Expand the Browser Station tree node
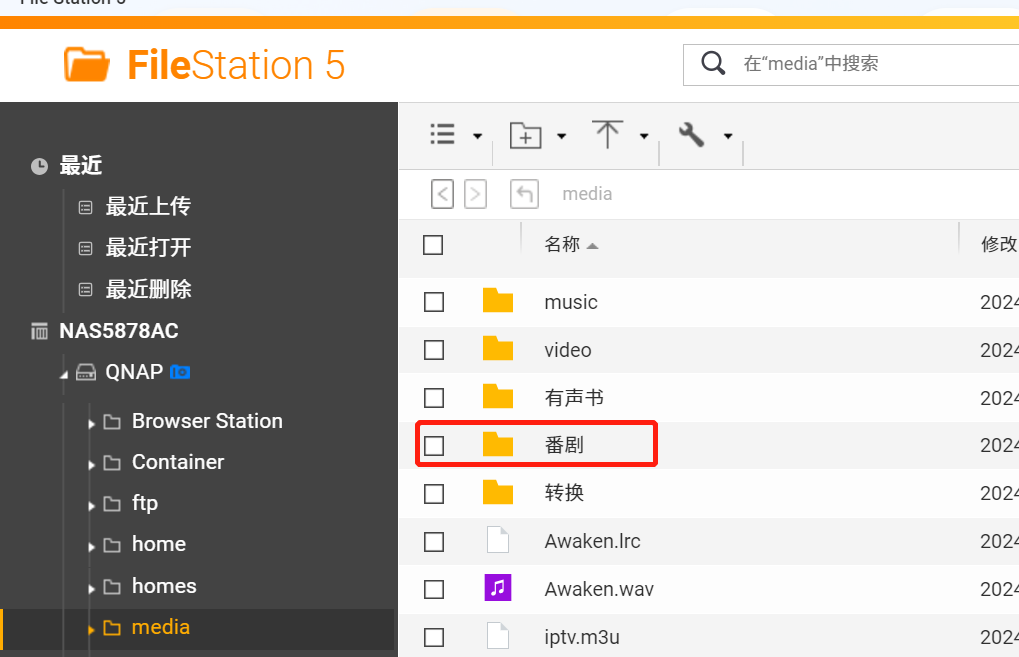The height and width of the screenshot is (657, 1019). click(92, 424)
